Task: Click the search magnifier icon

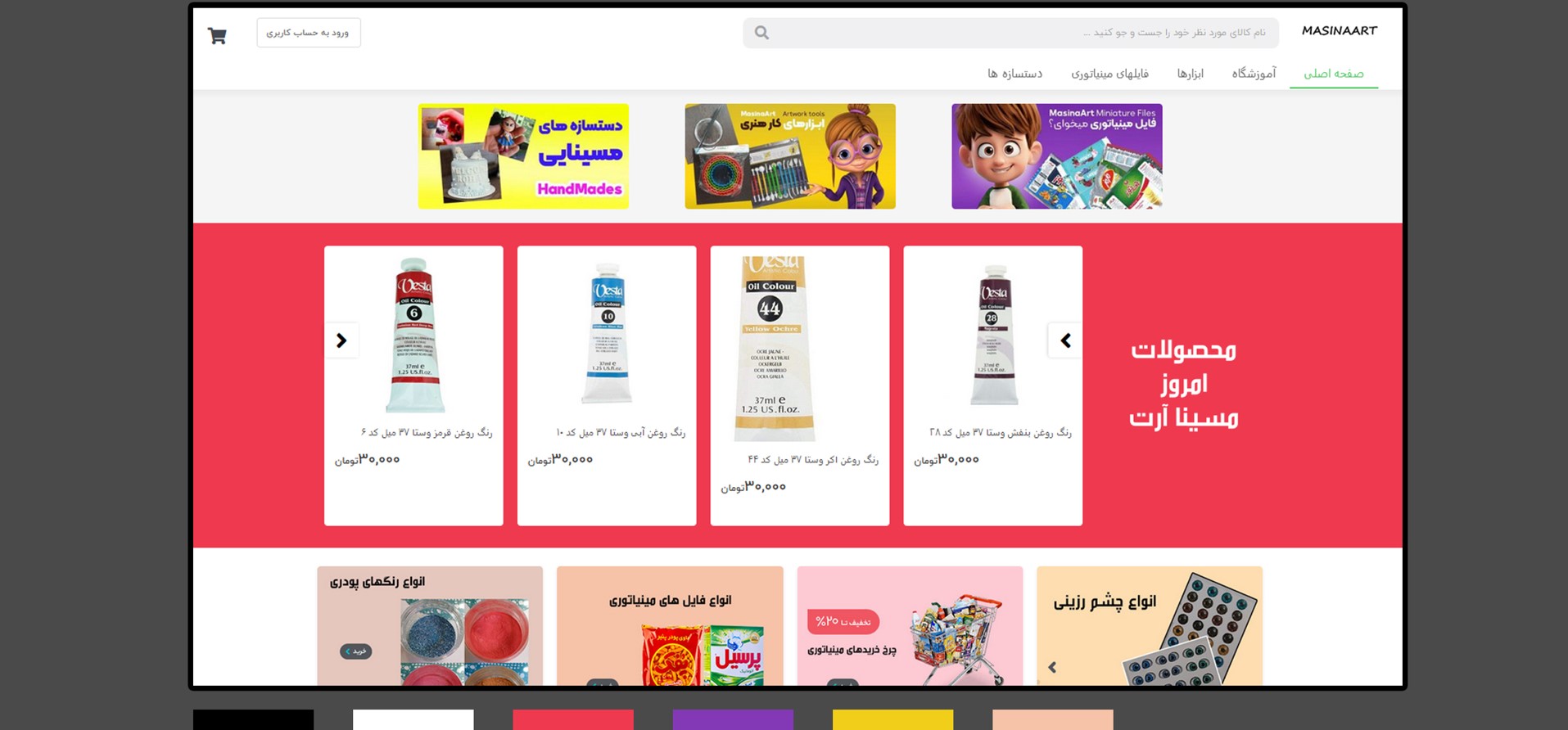Action: (761, 33)
